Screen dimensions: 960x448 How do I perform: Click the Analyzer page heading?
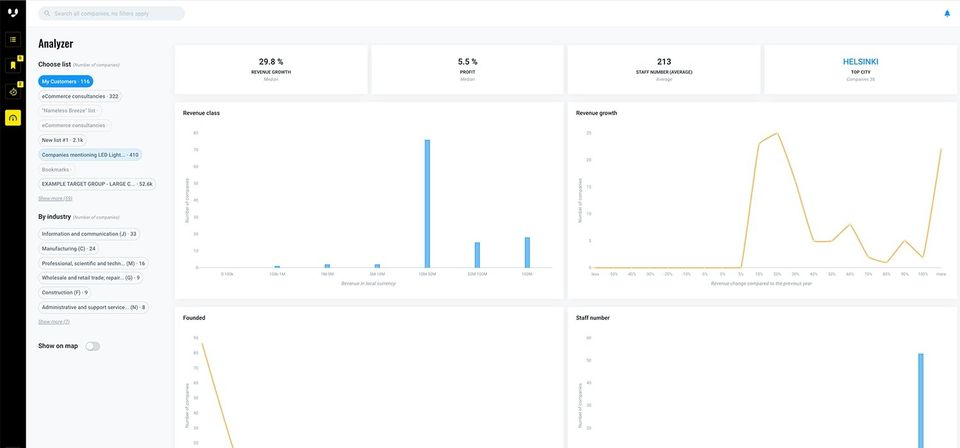56,44
